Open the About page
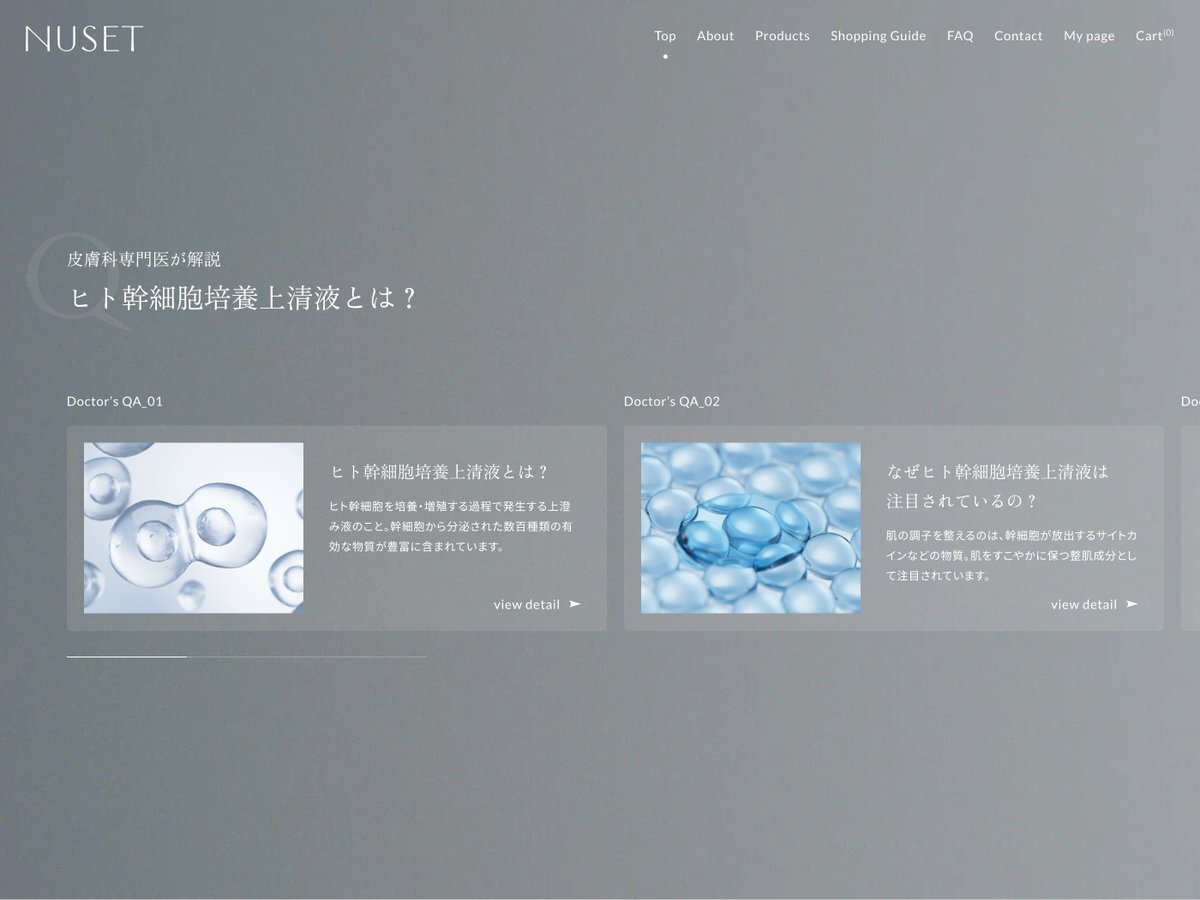The height and width of the screenshot is (900, 1200). (715, 36)
